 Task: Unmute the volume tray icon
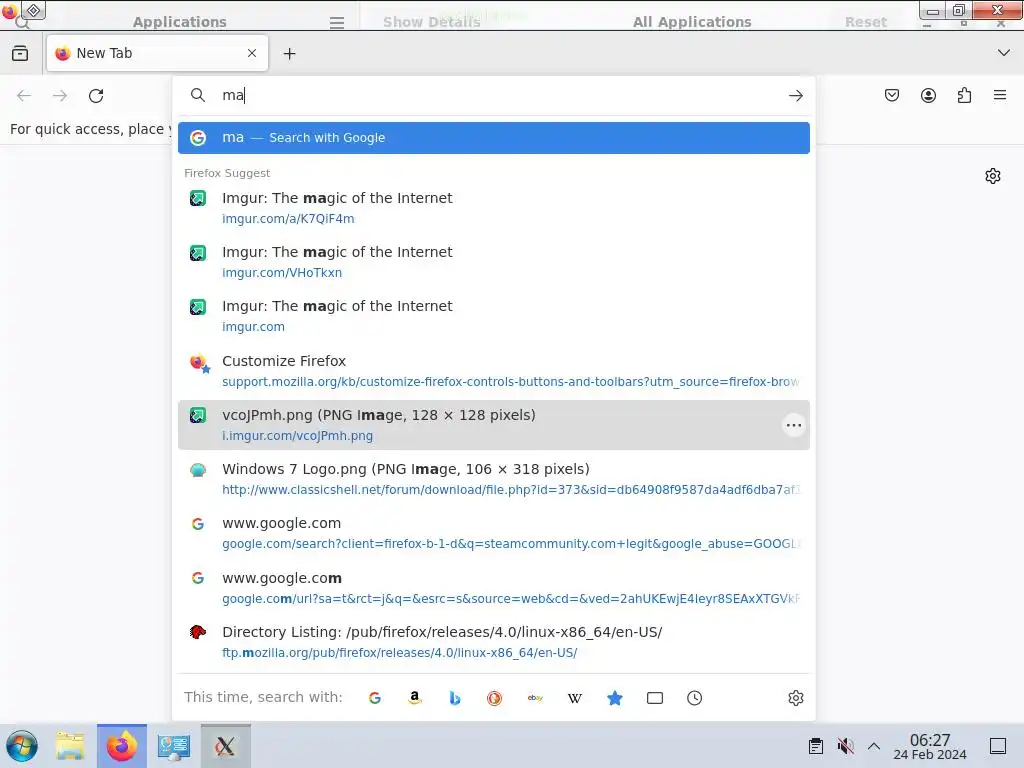click(x=845, y=746)
